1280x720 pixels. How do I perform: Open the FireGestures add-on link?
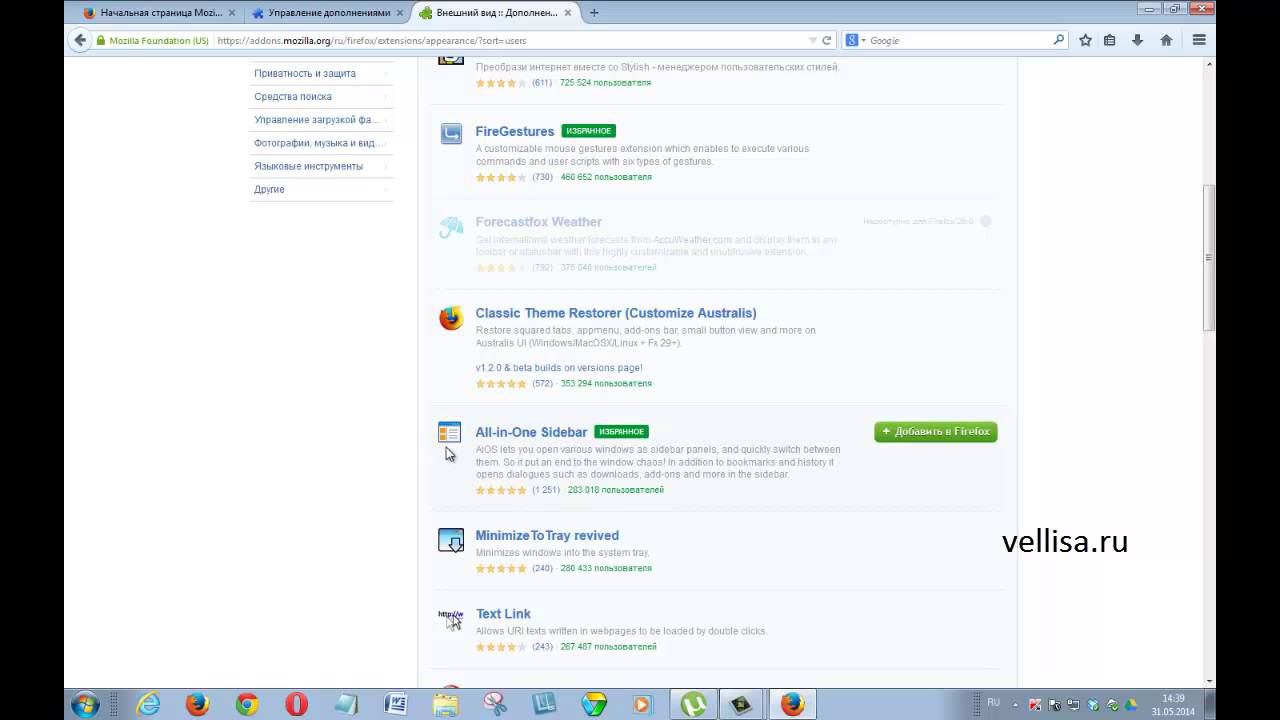click(x=514, y=131)
